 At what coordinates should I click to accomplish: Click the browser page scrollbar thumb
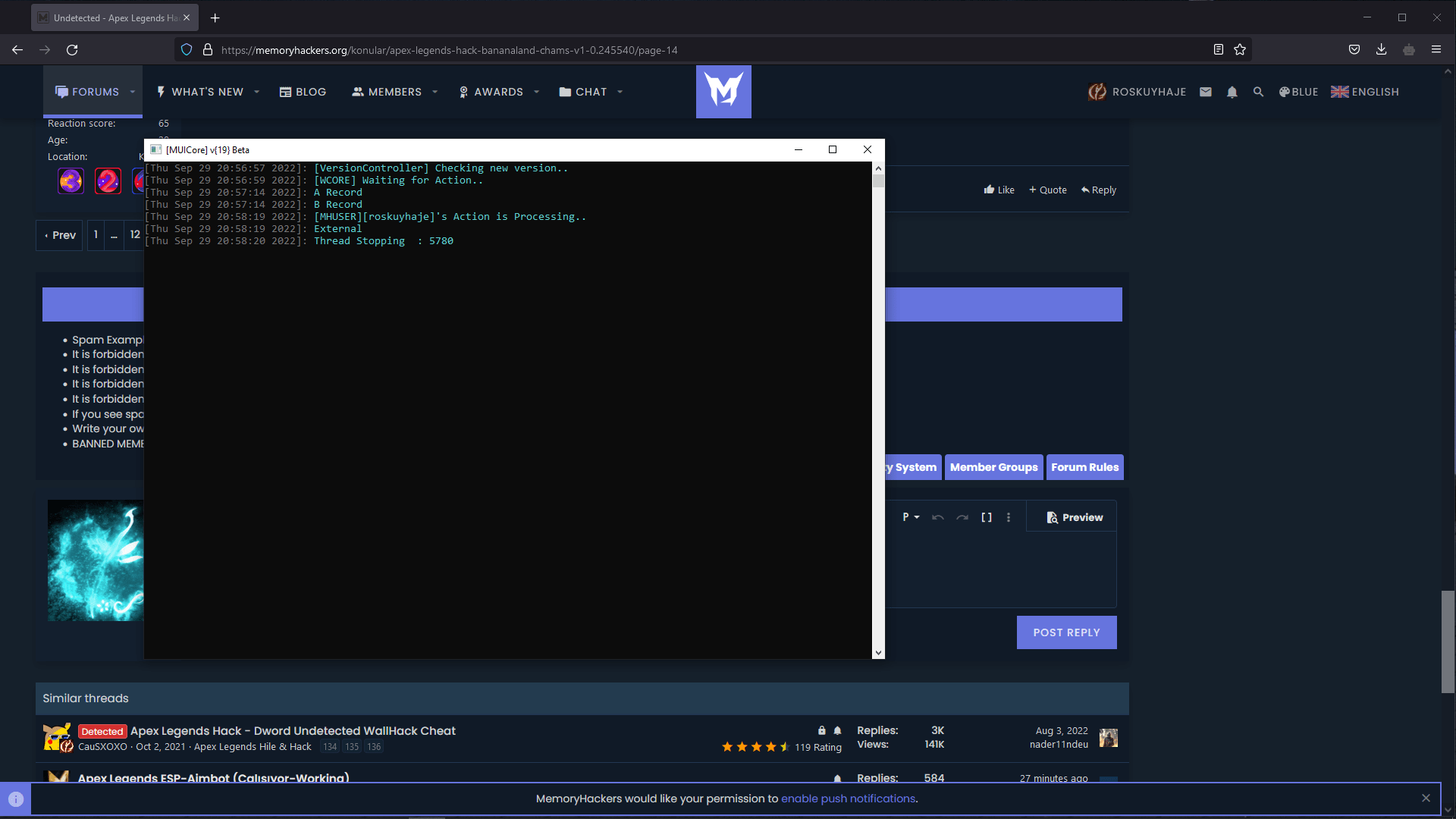(1448, 642)
